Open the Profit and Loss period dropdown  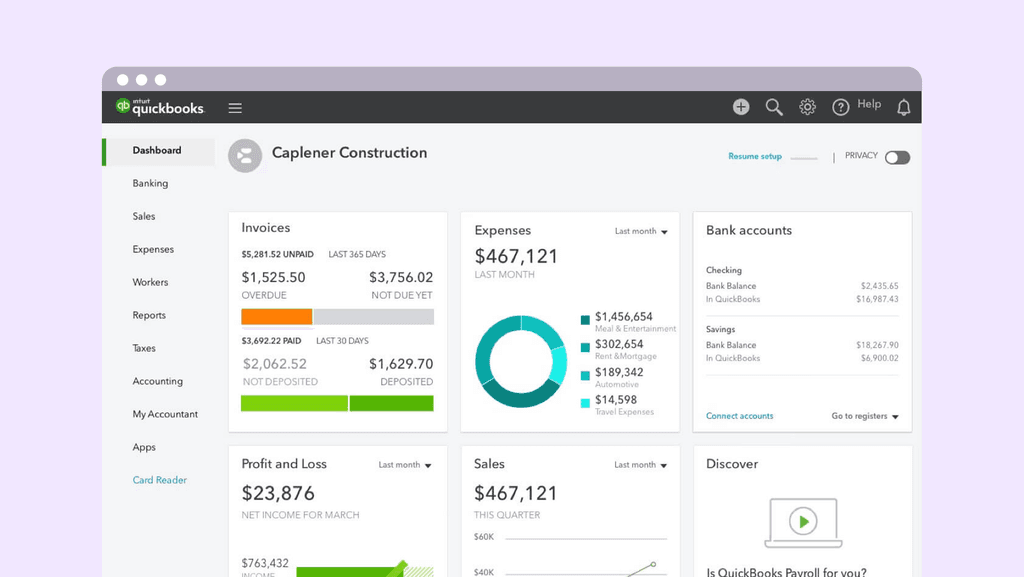coord(405,465)
